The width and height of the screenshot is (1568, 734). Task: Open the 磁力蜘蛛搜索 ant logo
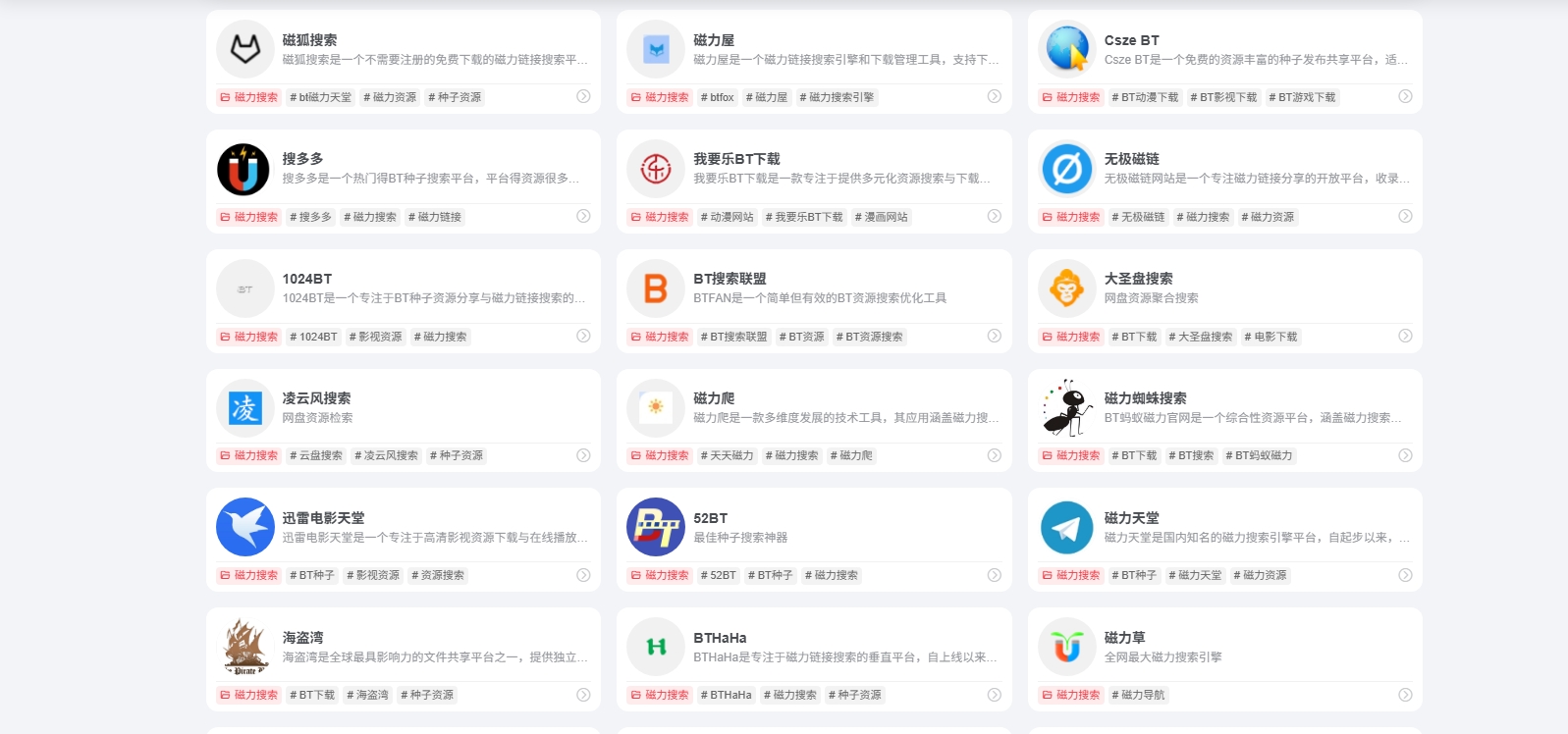pos(1067,407)
